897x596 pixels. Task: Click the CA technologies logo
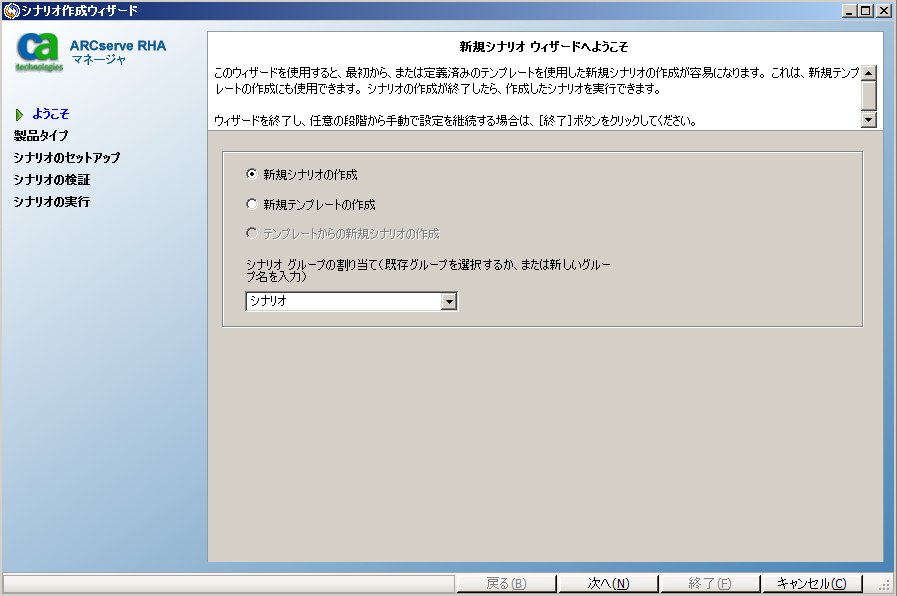click(38, 52)
